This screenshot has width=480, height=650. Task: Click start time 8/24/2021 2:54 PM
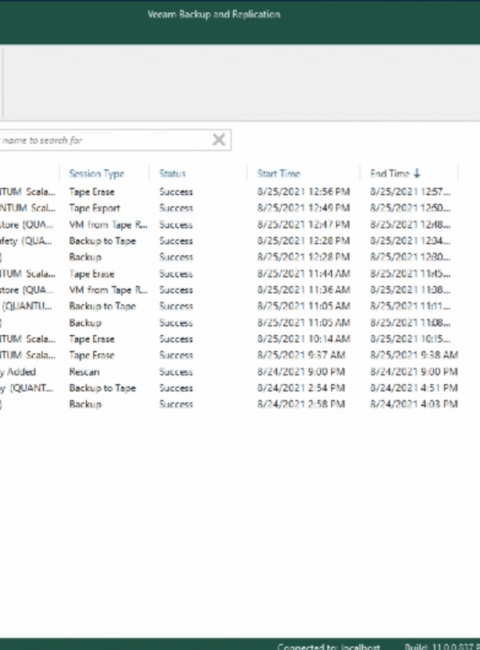[301, 388]
